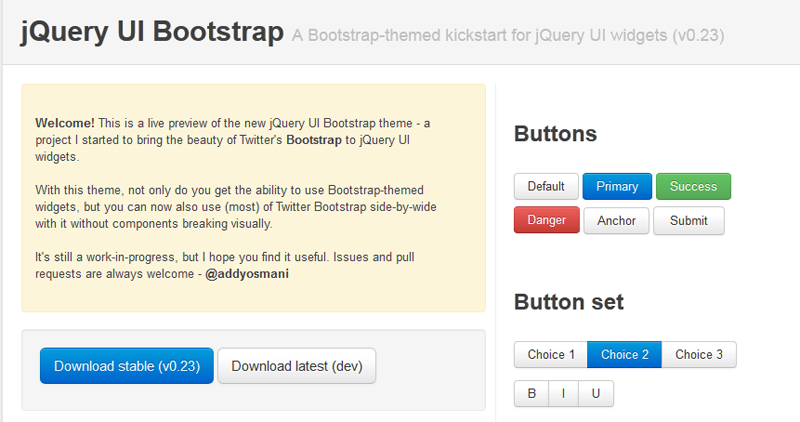This screenshot has height=422, width=800.
Task: Click the subtitle mentioning widgets (v0.23)
Action: point(508,35)
